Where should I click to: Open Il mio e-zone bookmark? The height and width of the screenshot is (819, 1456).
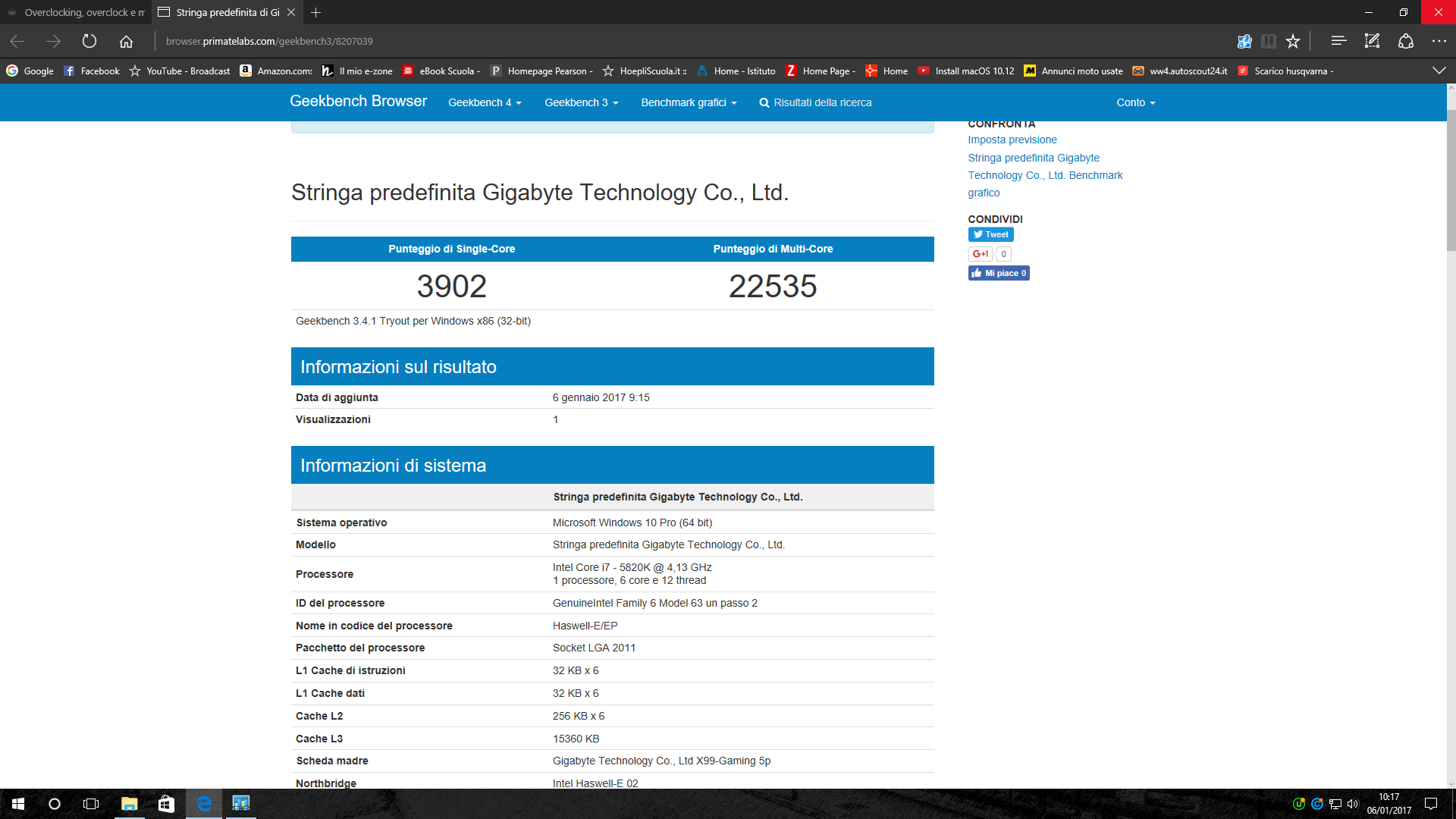[357, 71]
